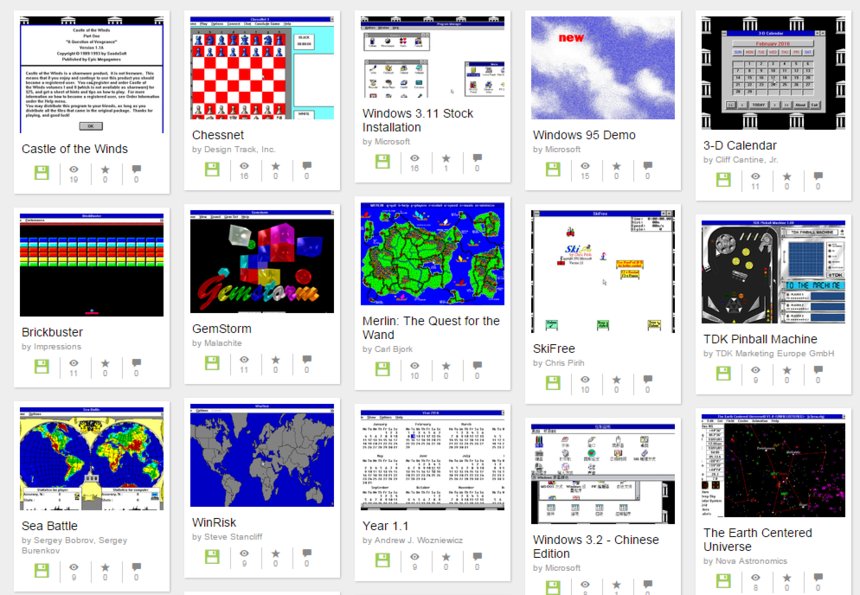The width and height of the screenshot is (860, 595).
Task: Click the floppy disk icon under 3-D Calendar
Action: [x=724, y=179]
